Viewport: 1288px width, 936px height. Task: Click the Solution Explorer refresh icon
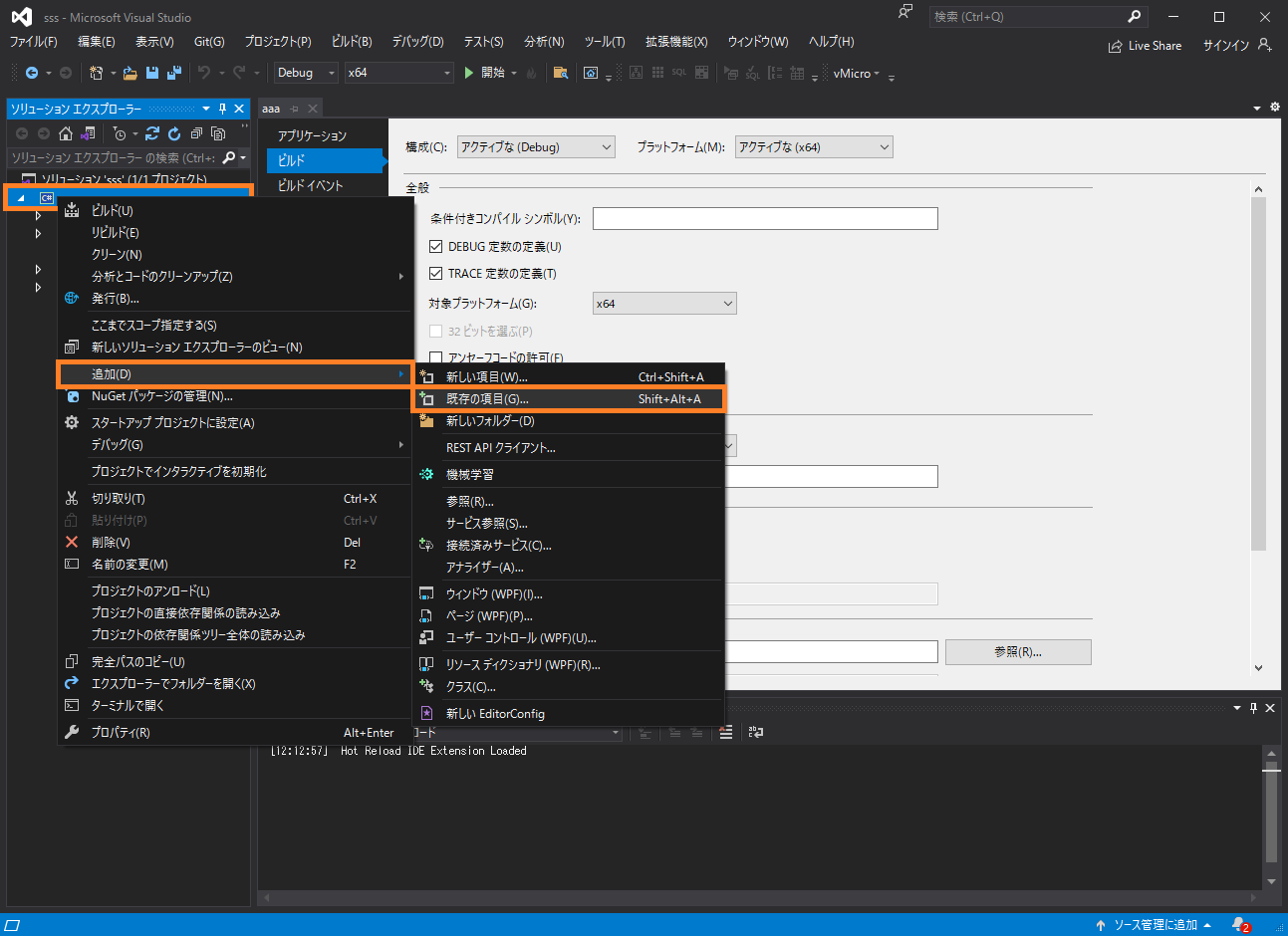[x=174, y=133]
